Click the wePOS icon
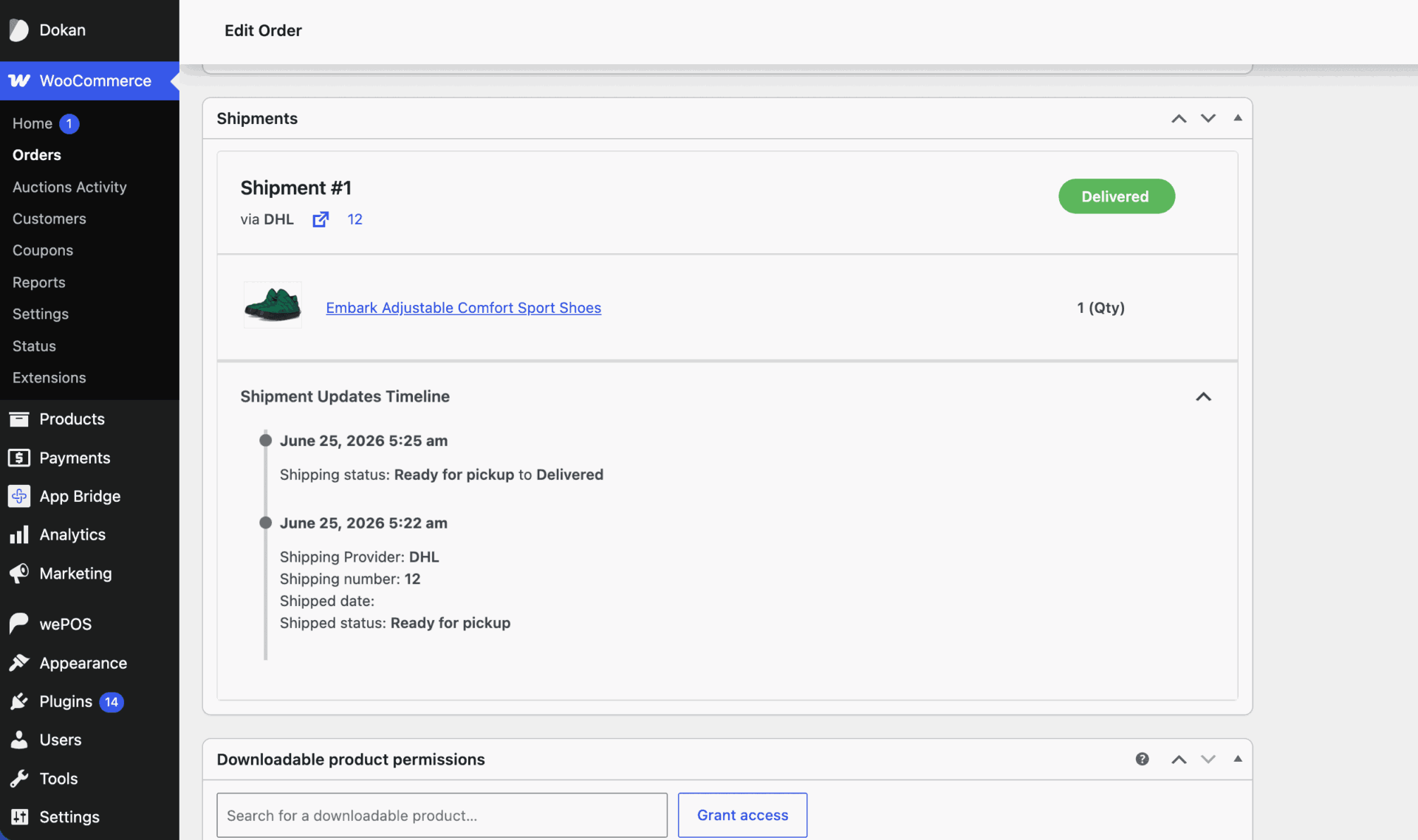 click(x=19, y=624)
